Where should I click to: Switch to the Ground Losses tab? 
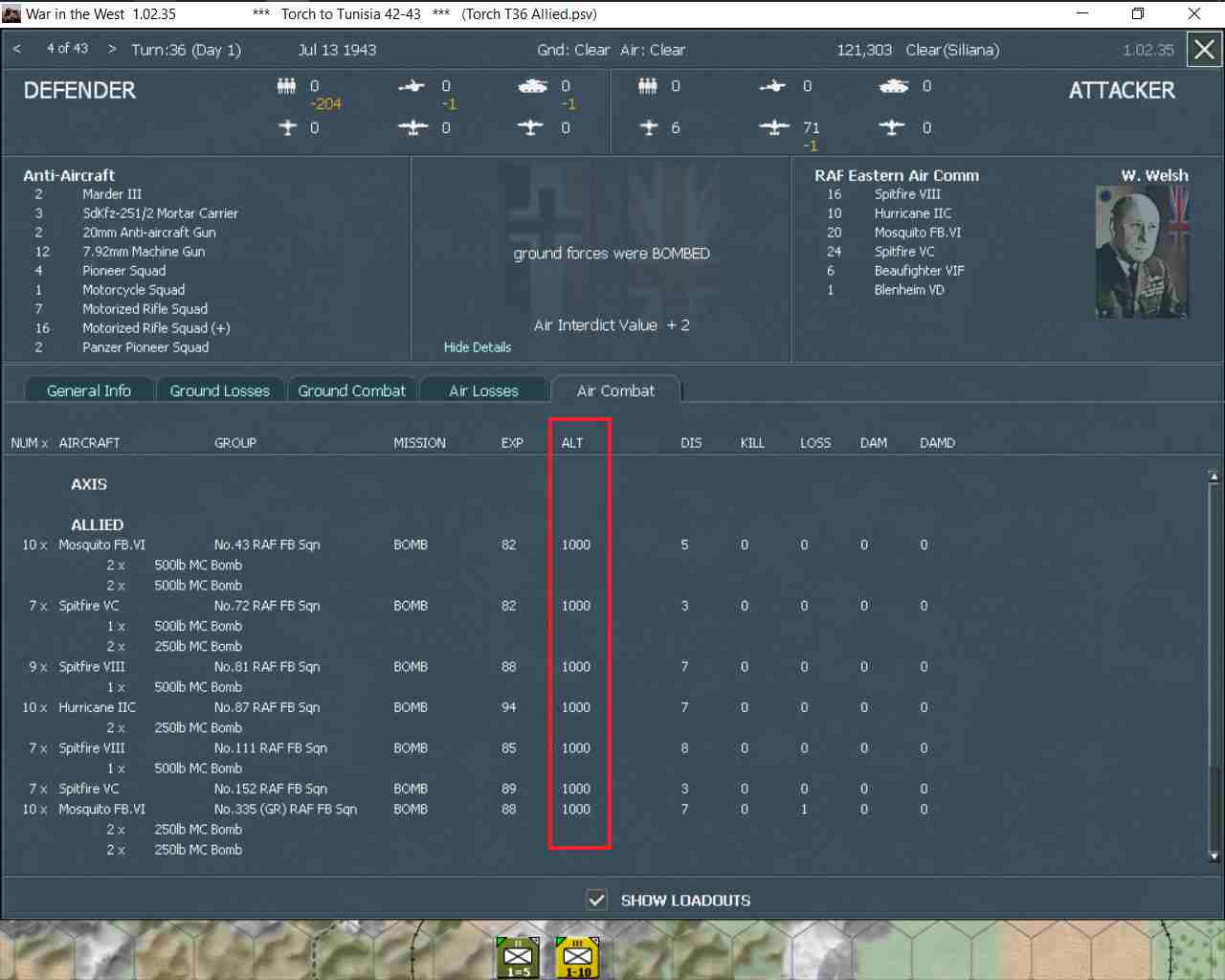click(x=220, y=390)
